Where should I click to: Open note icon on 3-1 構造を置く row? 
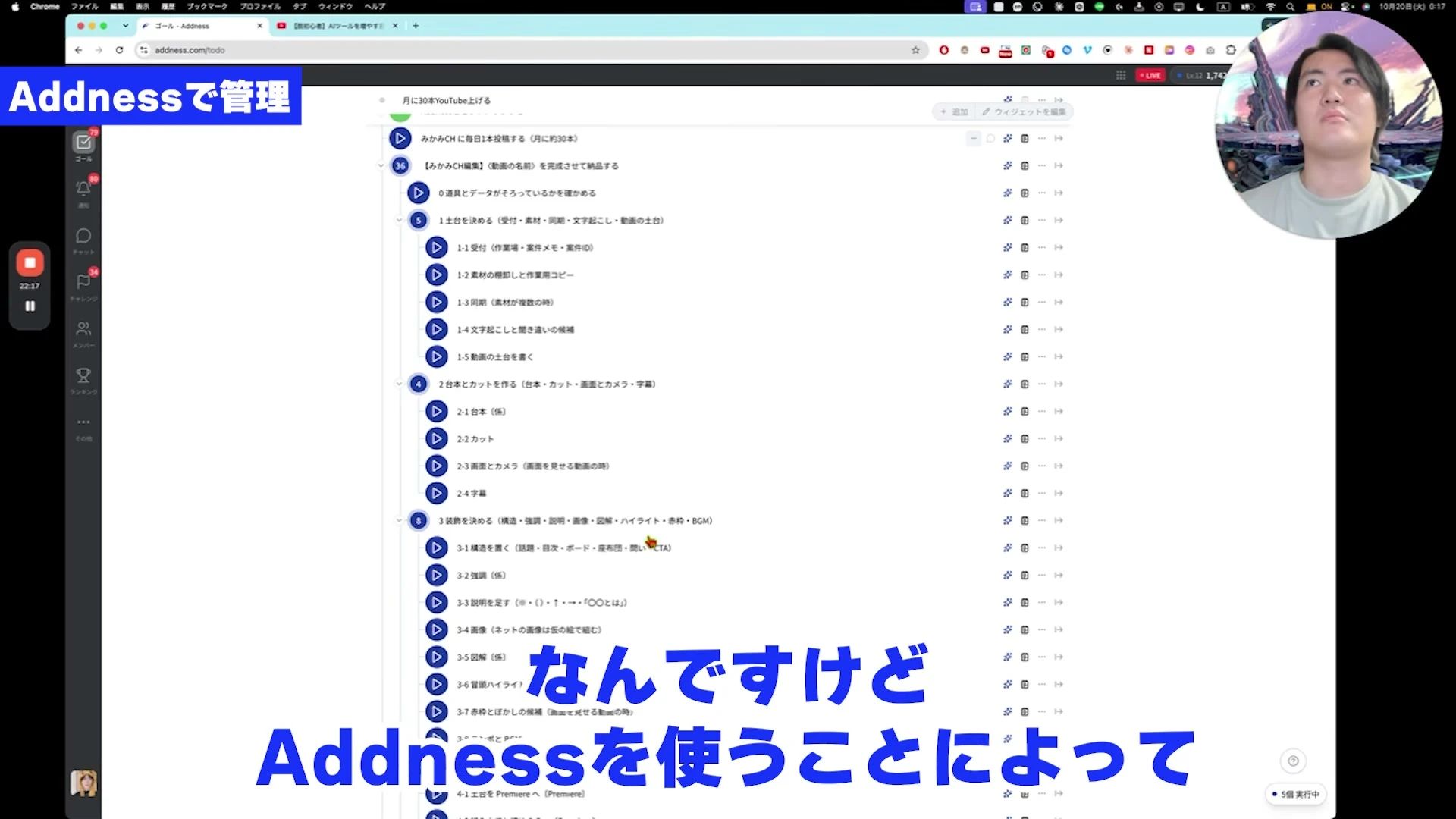click(x=1025, y=548)
